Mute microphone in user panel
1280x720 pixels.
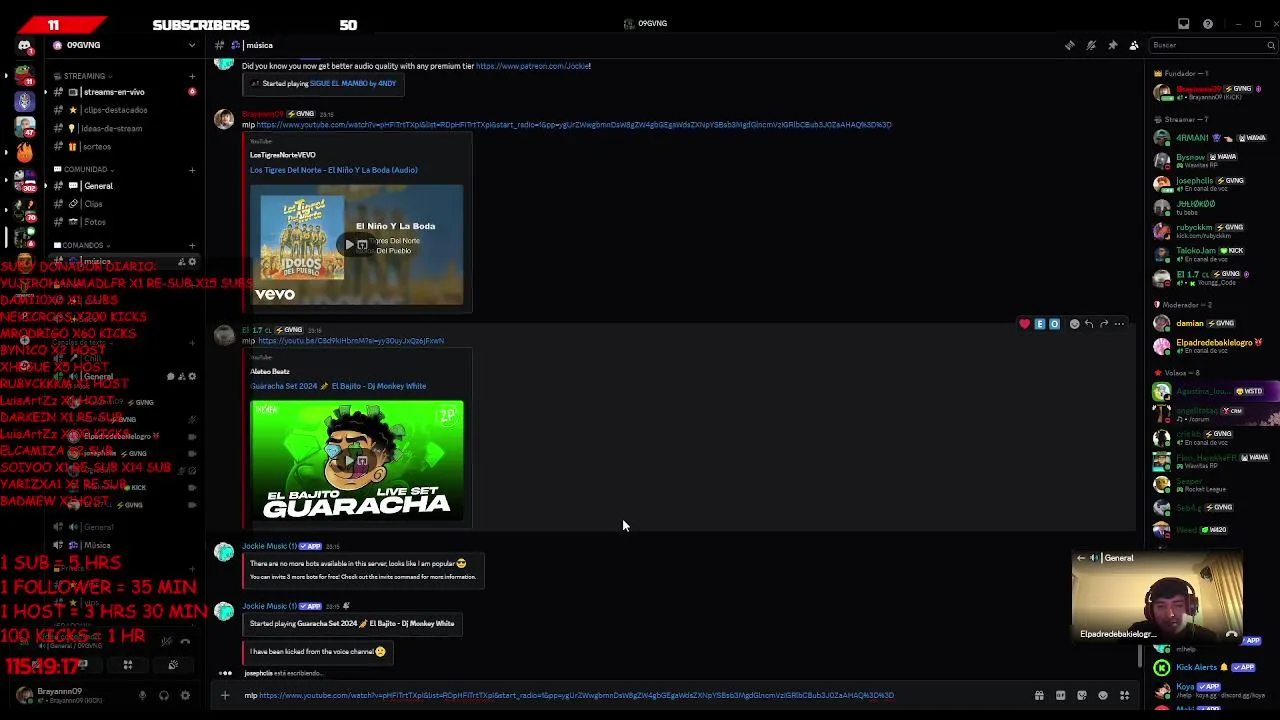[x=142, y=695]
